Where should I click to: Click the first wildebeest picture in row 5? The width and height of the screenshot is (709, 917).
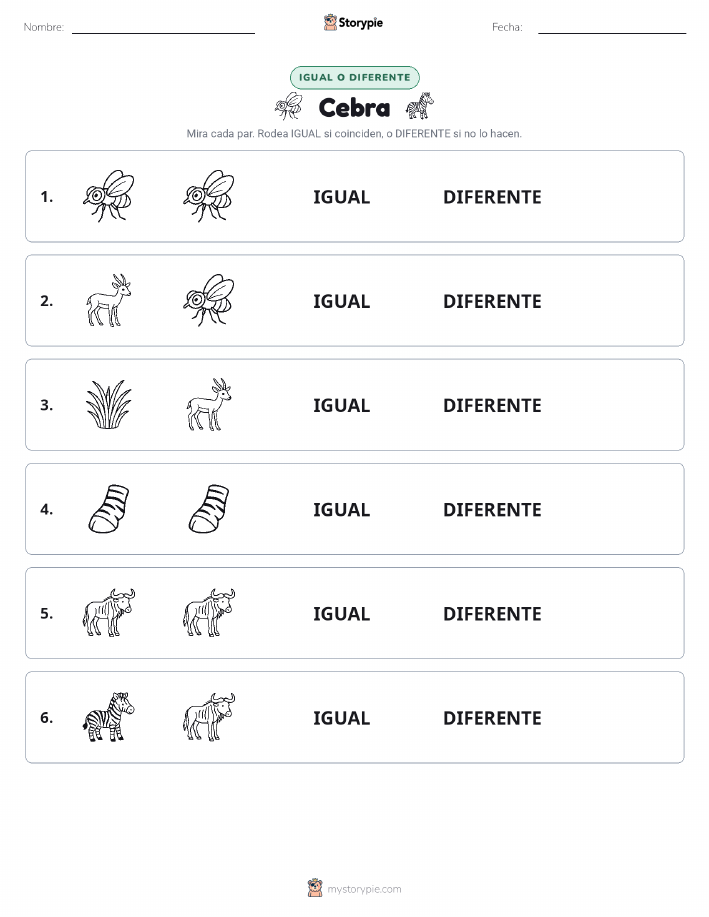tap(108, 612)
